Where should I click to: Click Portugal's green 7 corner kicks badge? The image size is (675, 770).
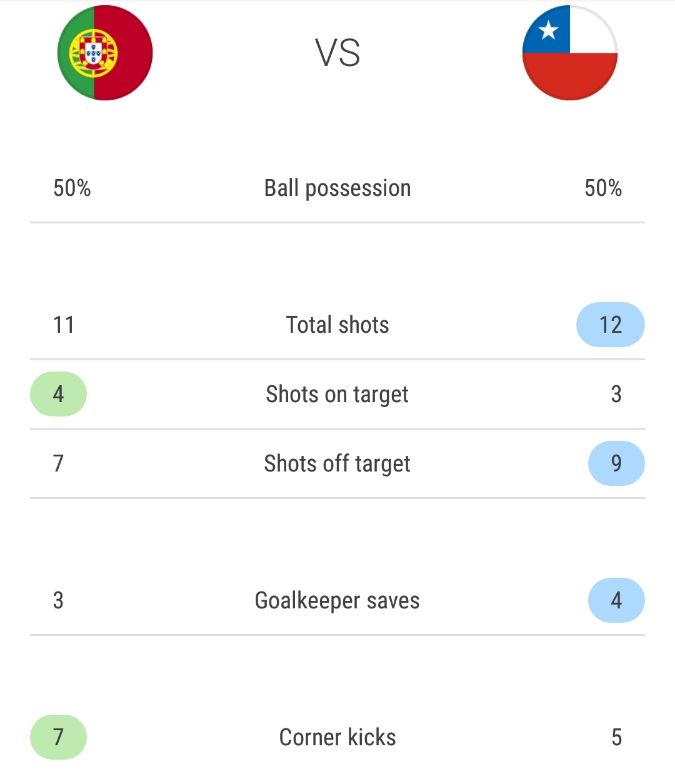point(58,738)
